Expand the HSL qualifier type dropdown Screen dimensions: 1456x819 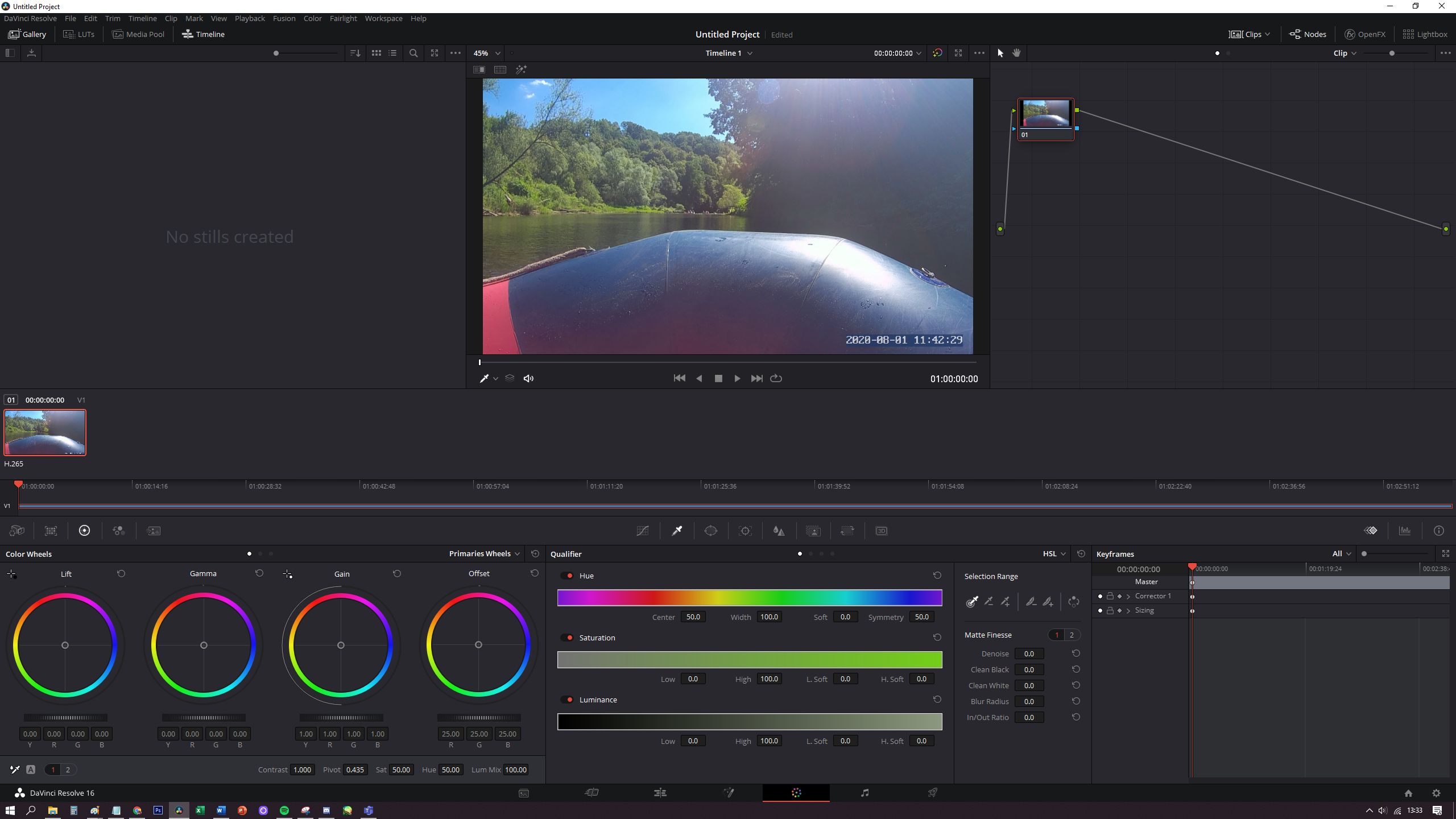(1054, 553)
